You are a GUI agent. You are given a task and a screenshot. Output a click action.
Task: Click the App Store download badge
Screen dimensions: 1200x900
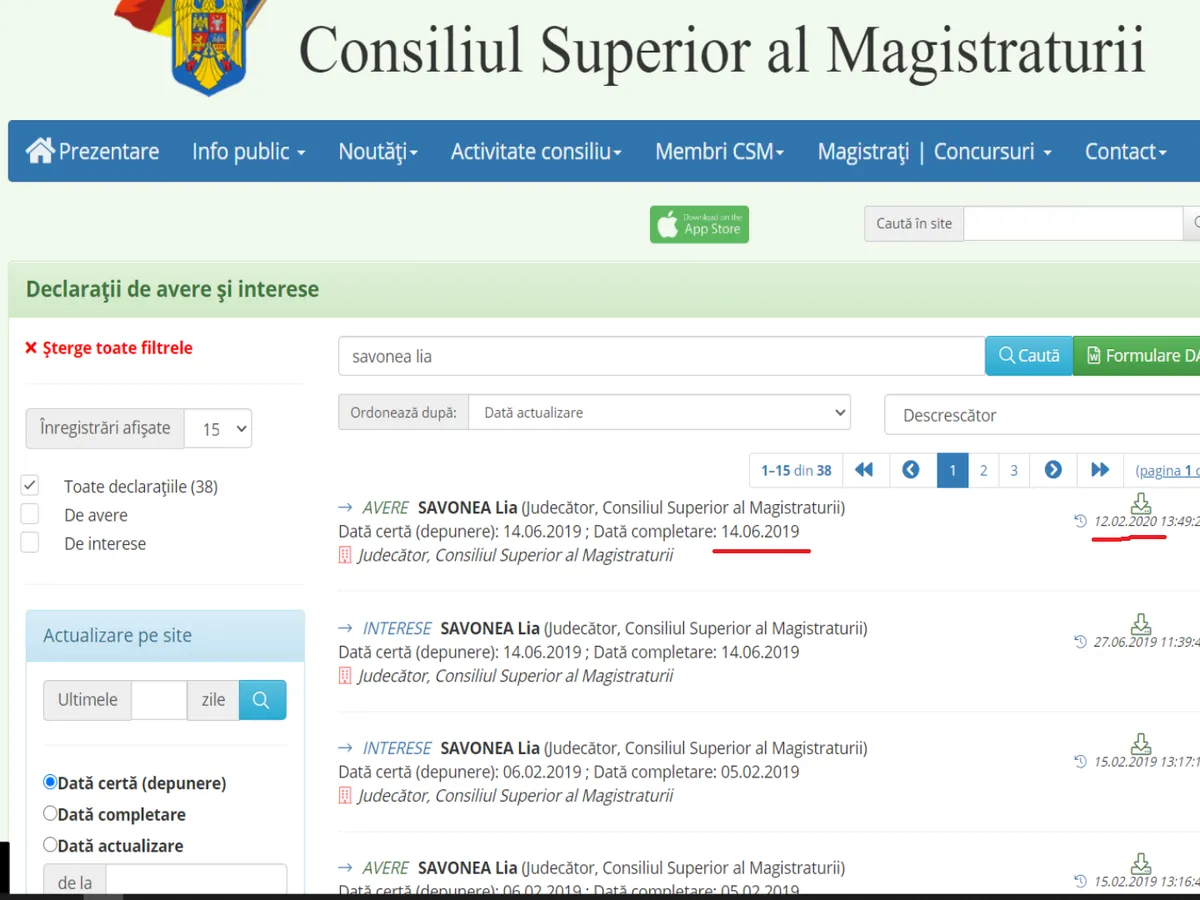[699, 225]
